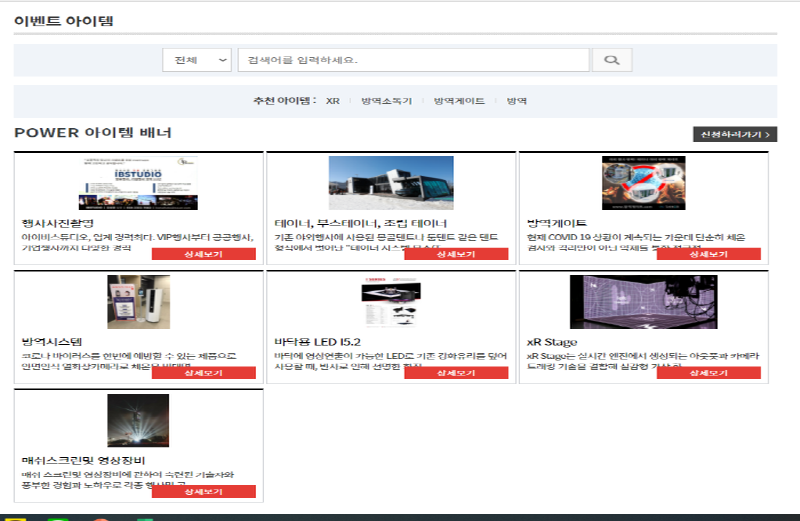Image resolution: width=800 pixels, height=521 pixels.
Task: Select the XR recommended item link
Action: 333,102
